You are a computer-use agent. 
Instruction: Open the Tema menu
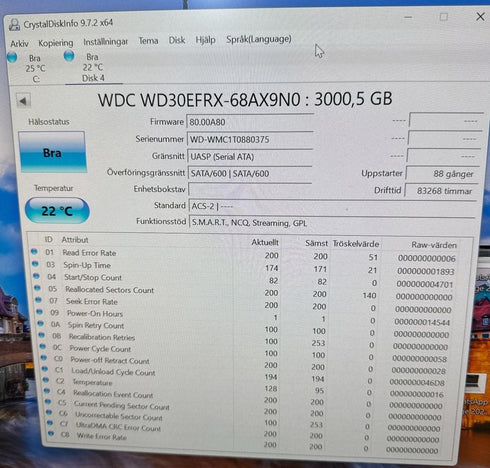(148, 41)
